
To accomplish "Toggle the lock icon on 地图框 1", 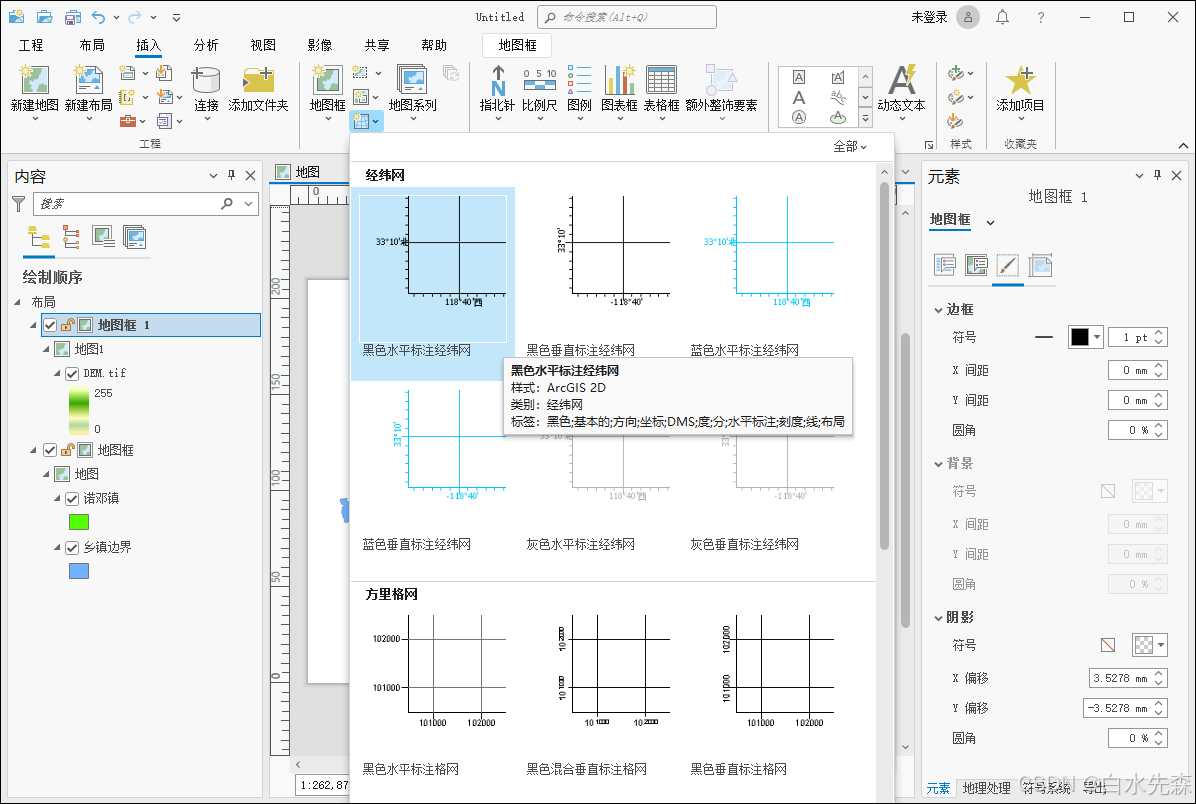I will [67, 325].
